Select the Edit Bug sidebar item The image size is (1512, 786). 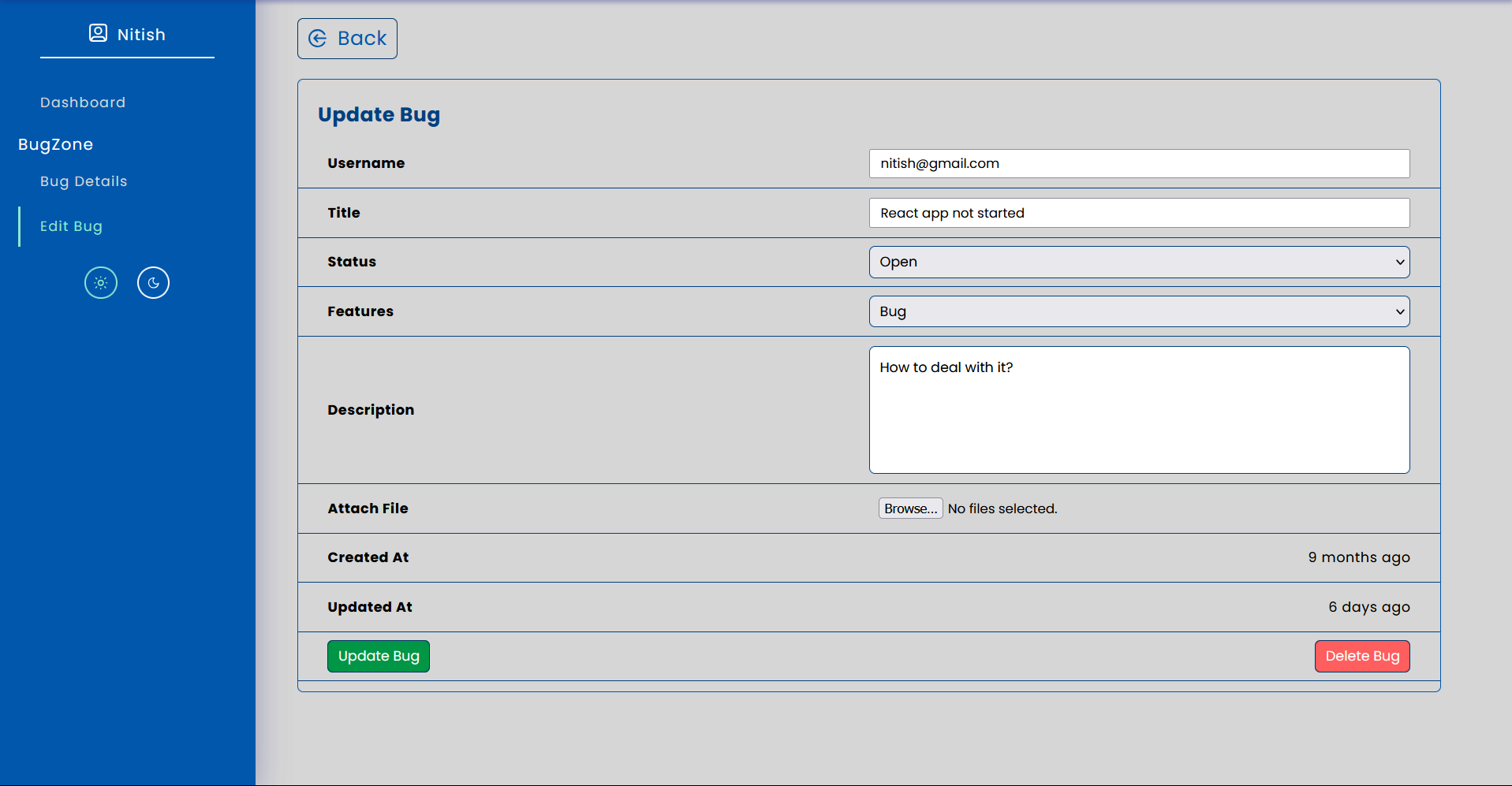click(71, 226)
